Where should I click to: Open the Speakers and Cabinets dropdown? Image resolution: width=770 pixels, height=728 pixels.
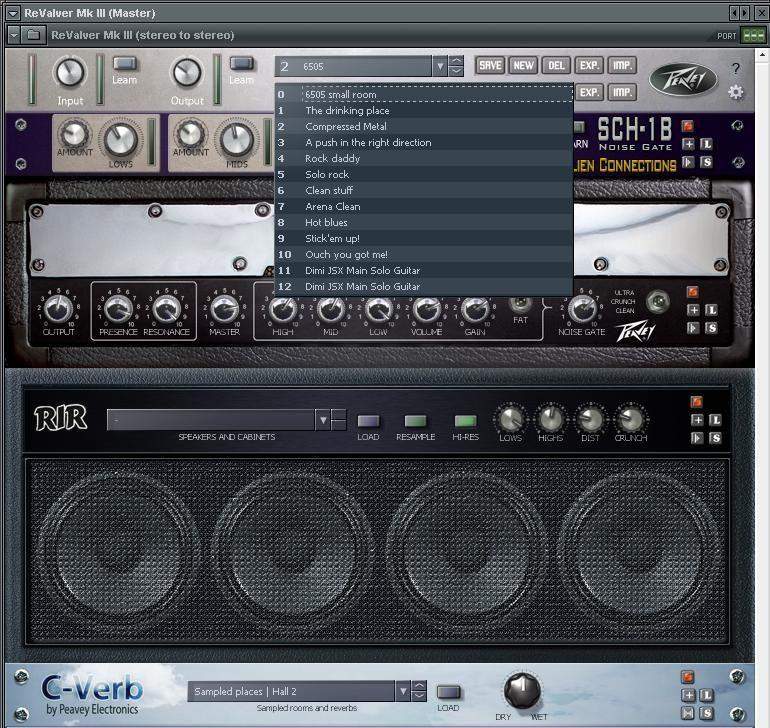click(x=322, y=420)
